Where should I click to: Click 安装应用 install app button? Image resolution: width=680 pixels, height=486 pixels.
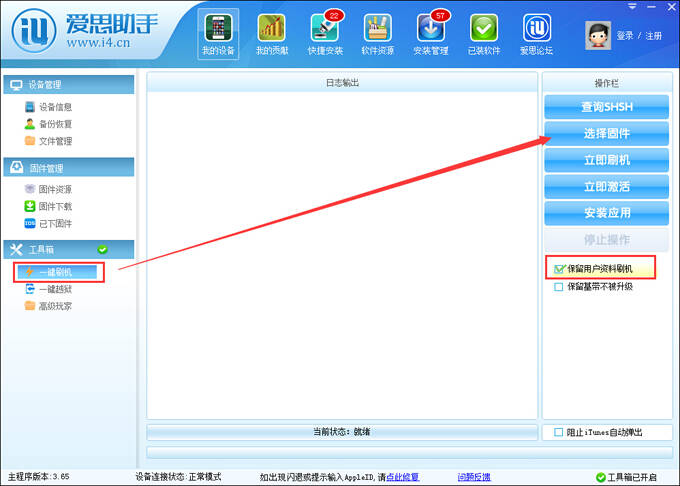tap(606, 213)
